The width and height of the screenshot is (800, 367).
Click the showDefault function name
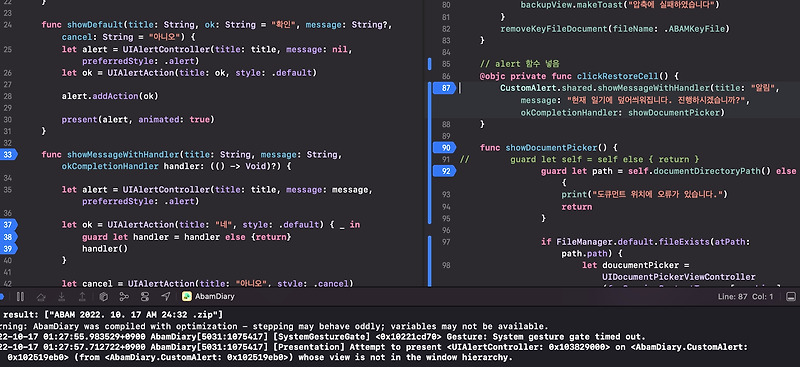94,25
